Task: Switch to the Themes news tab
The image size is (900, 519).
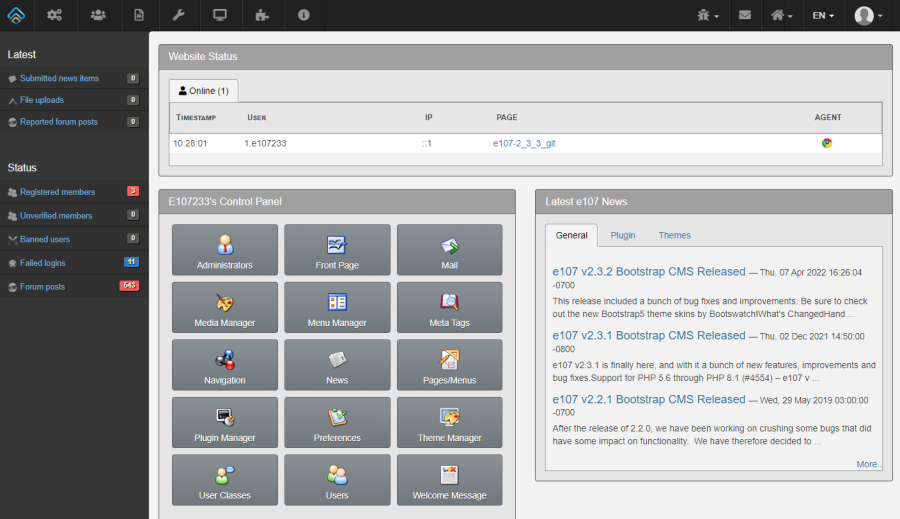Action: 674,235
